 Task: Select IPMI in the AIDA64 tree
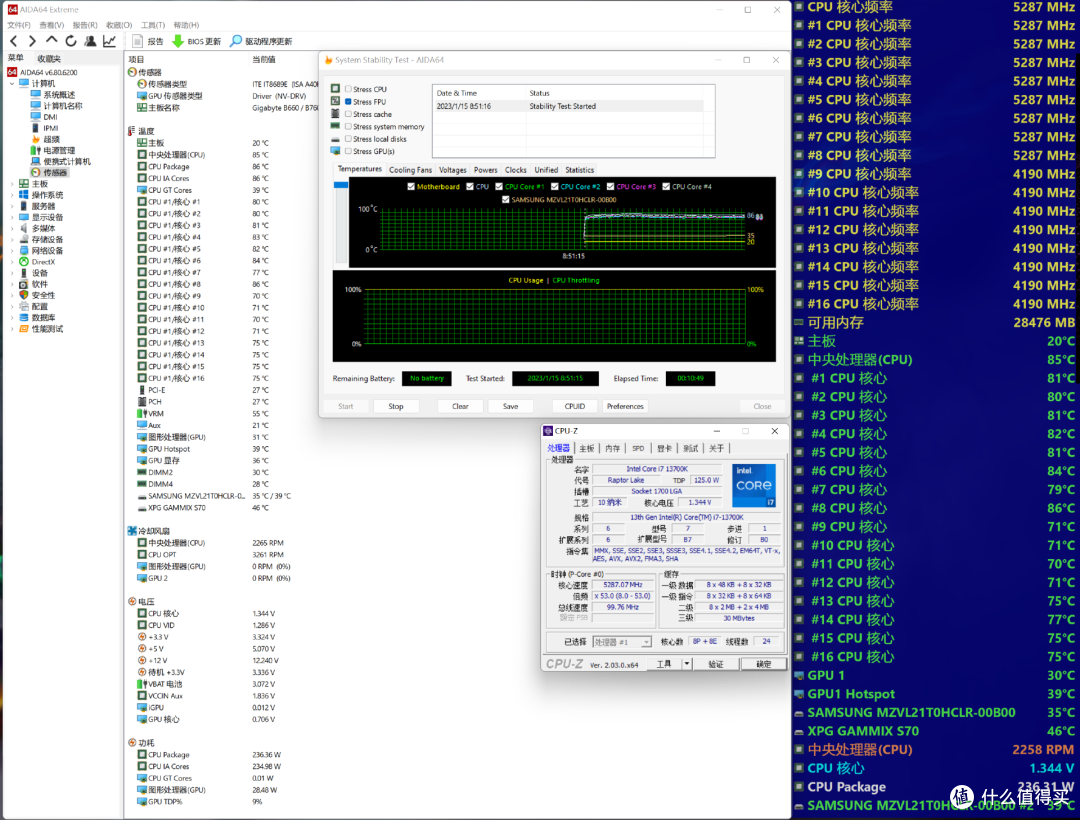[45, 128]
